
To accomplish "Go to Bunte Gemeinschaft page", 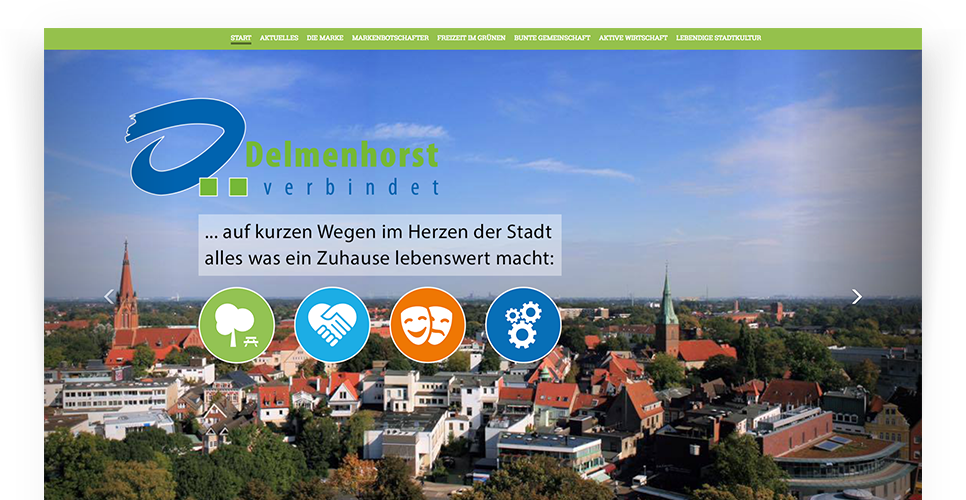I will click(x=552, y=38).
